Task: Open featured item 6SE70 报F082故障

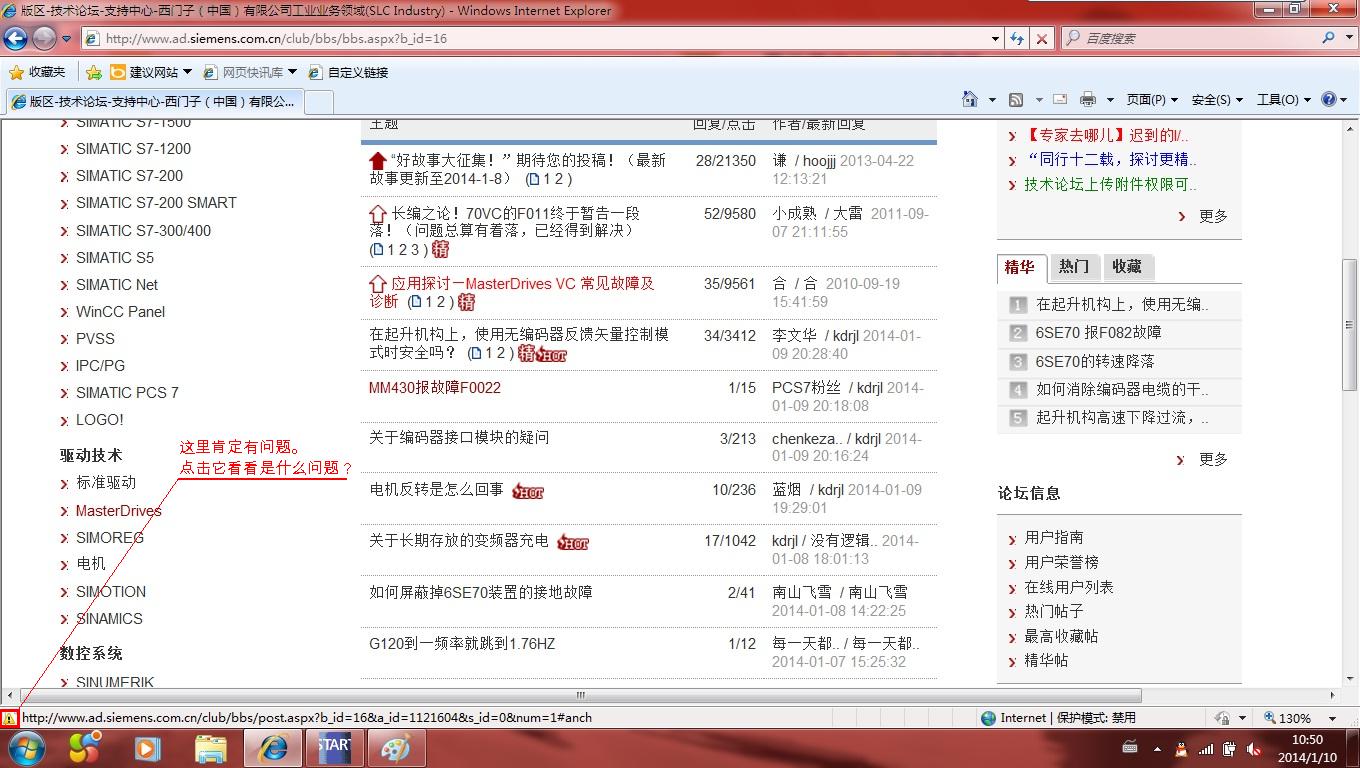Action: [1099, 333]
